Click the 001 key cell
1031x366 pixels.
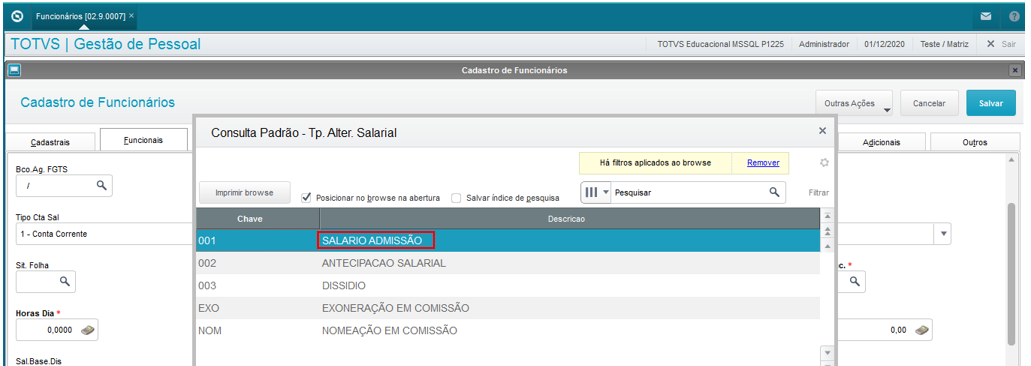pos(206,240)
